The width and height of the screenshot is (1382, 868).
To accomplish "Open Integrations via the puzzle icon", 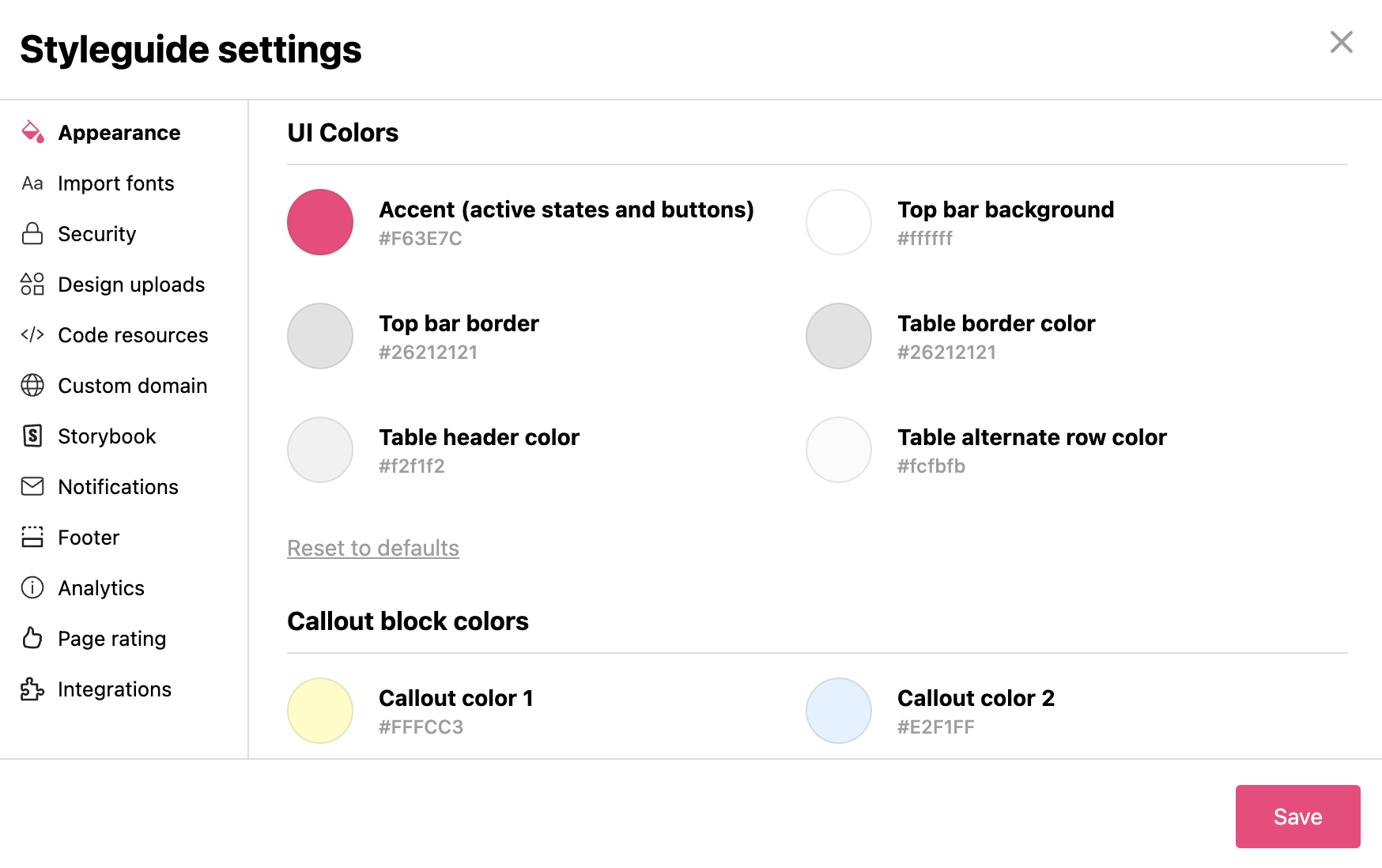I will 32,689.
